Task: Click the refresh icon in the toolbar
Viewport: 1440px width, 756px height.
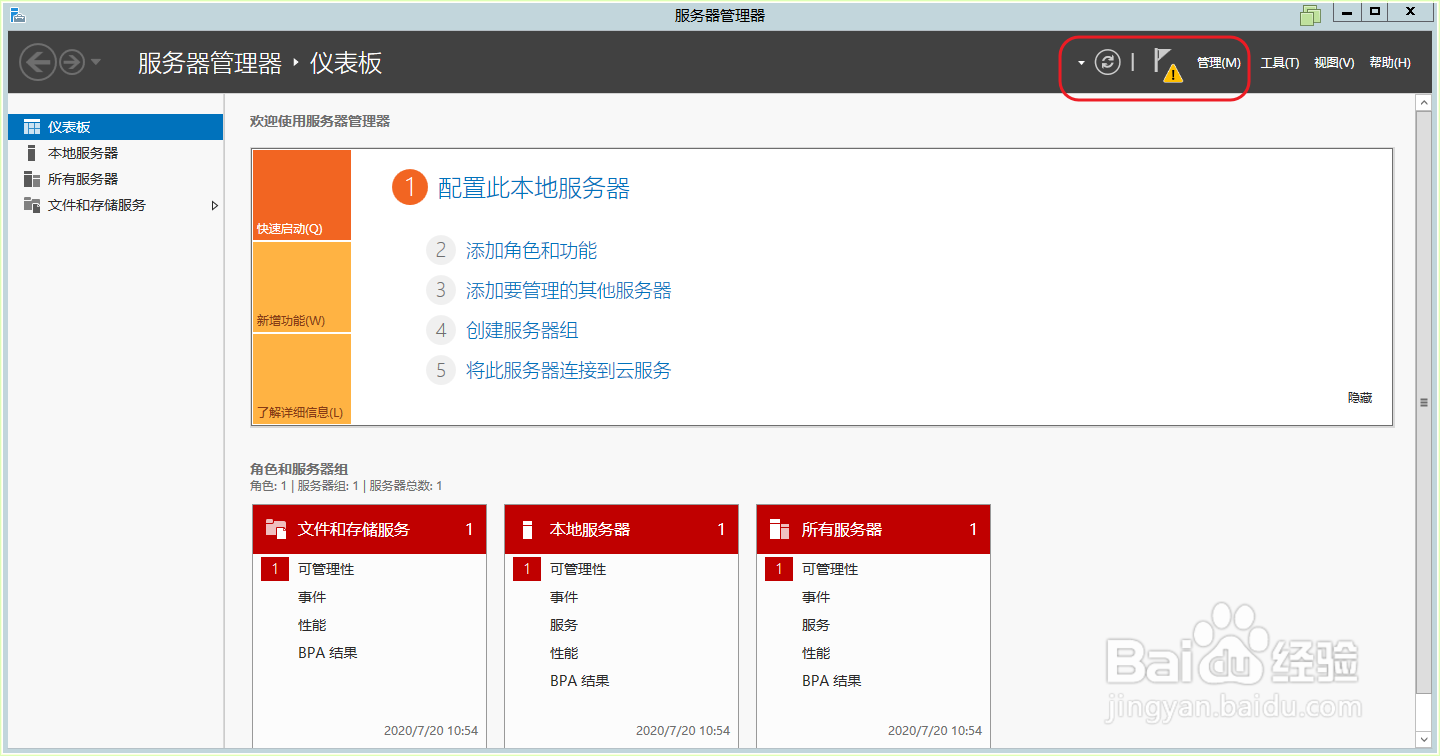Action: (x=1108, y=61)
